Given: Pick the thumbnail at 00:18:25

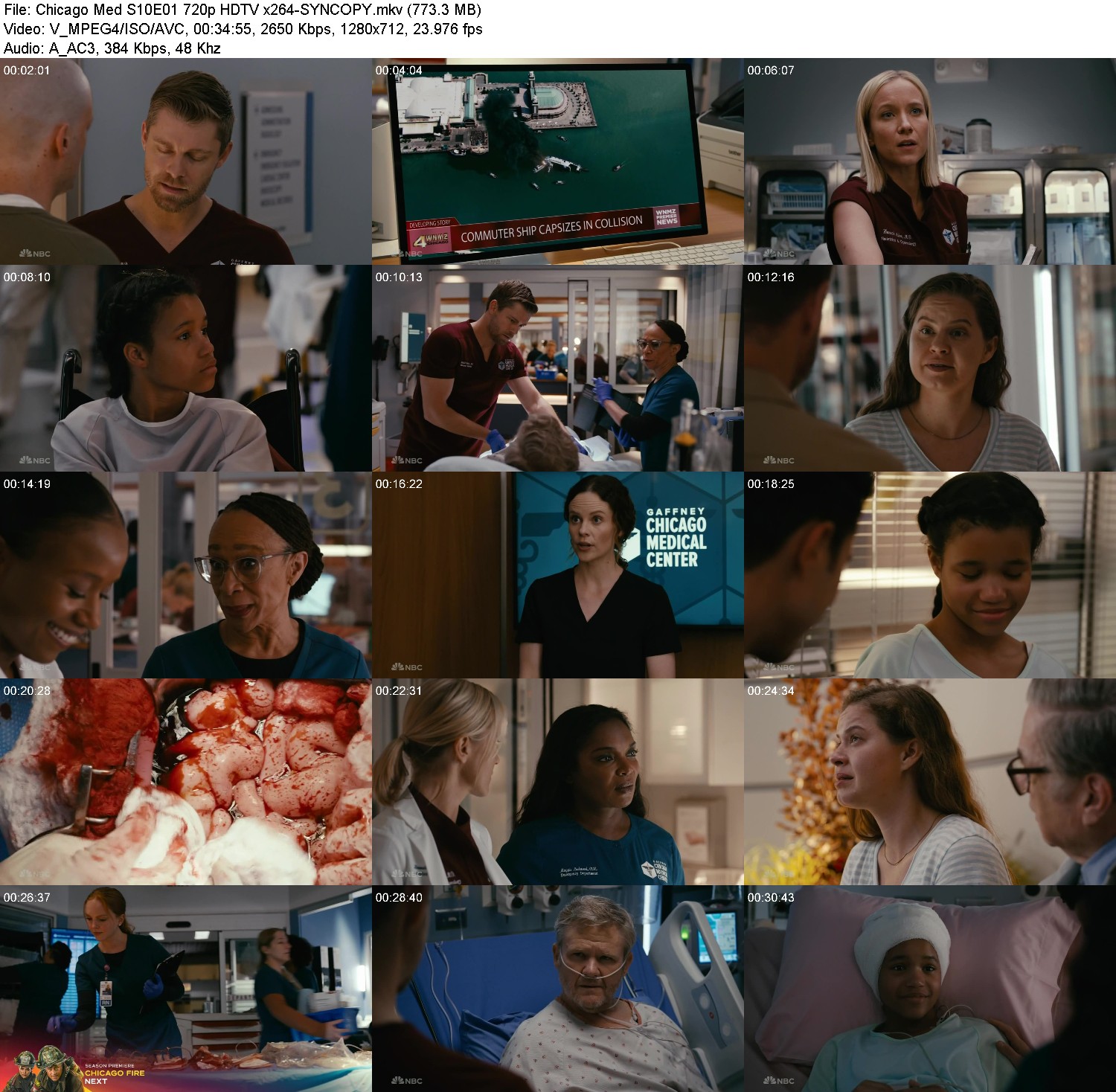Looking at the screenshot, I should (x=930, y=575).
